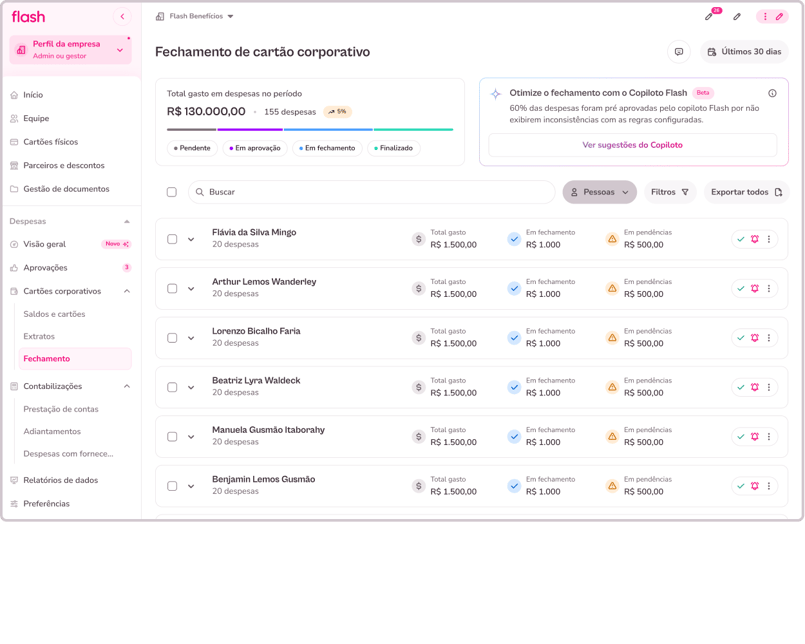
Task: Select the checkbox for Manuela Gusmão Itaborahy
Action: (172, 437)
